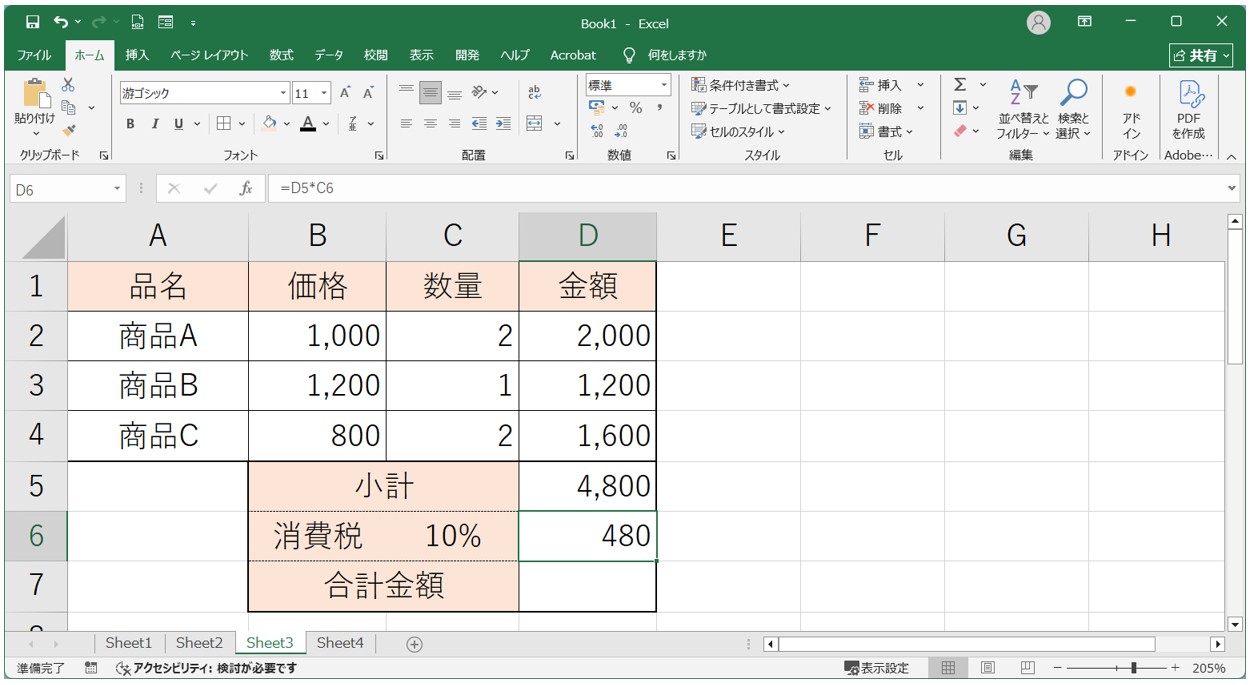The height and width of the screenshot is (685, 1251).
Task: Click the clear eraser icon
Action: [x=960, y=131]
